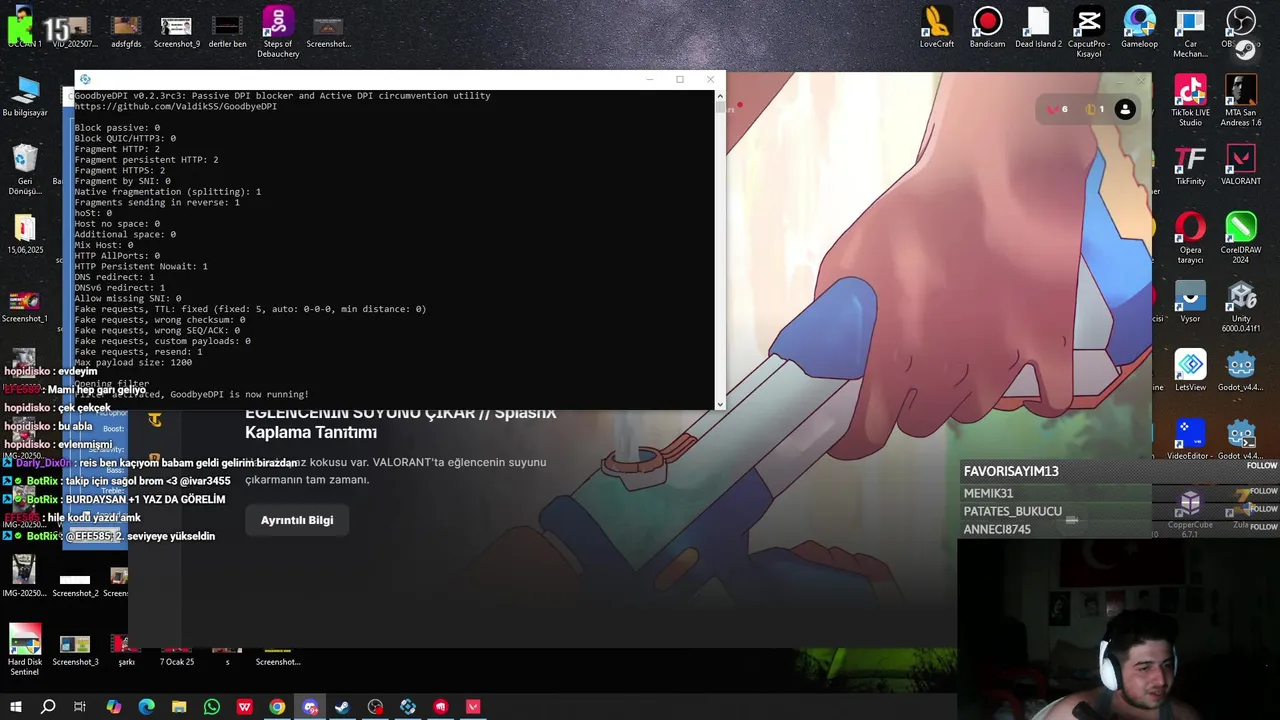Open WhatsApp from the taskbar

point(211,707)
